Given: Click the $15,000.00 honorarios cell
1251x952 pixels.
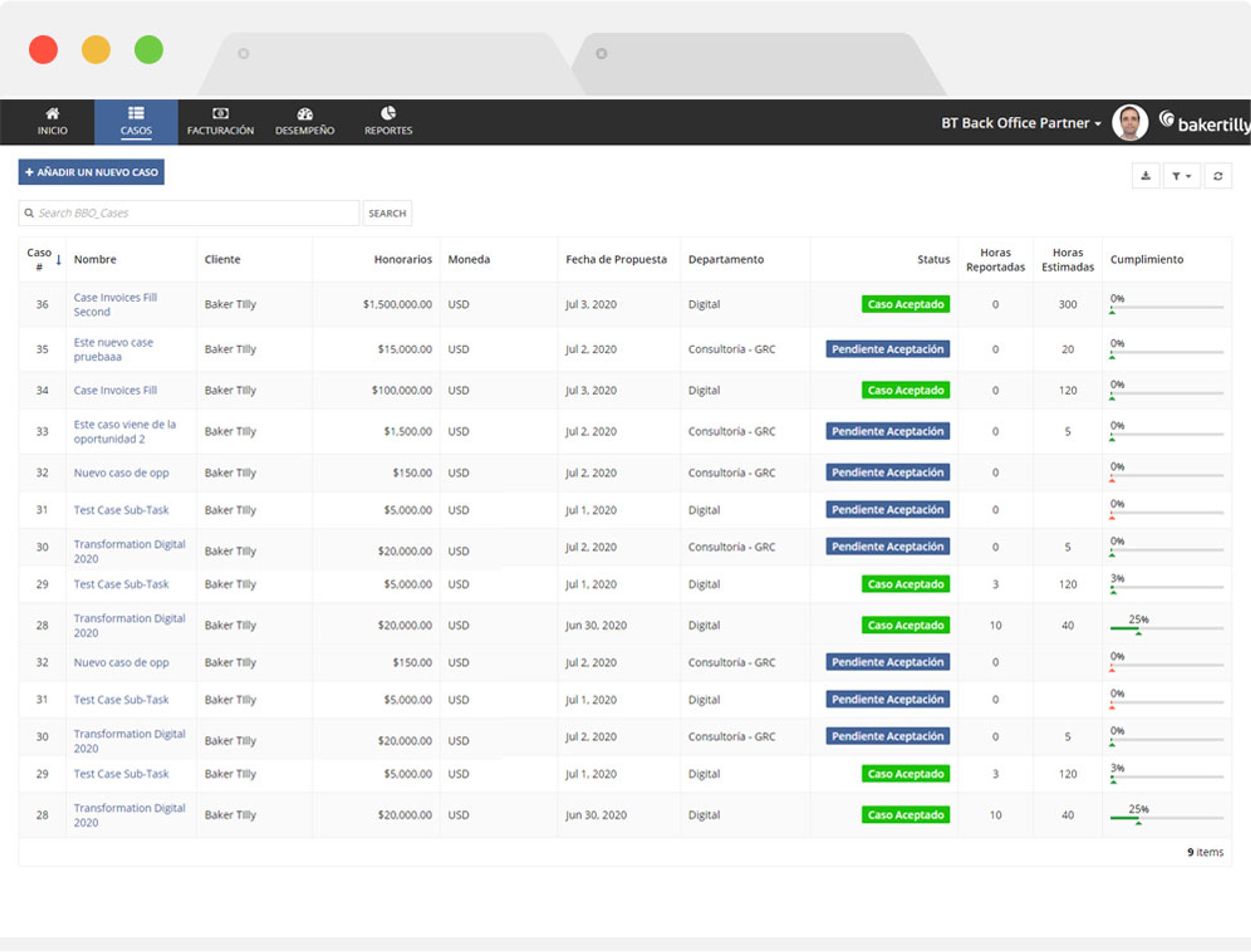Looking at the screenshot, I should tap(405, 349).
